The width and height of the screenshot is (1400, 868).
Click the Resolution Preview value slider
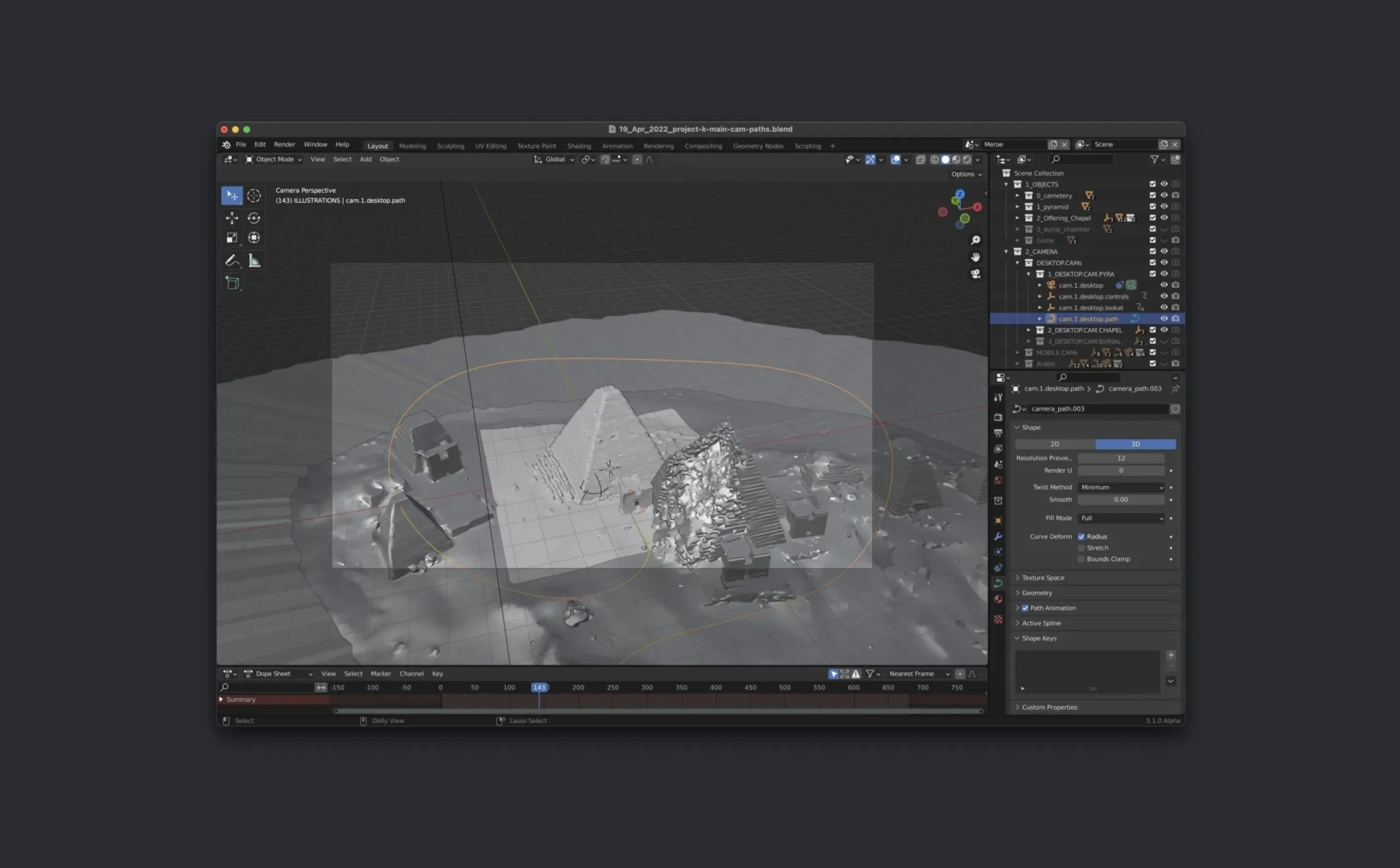coord(1121,458)
